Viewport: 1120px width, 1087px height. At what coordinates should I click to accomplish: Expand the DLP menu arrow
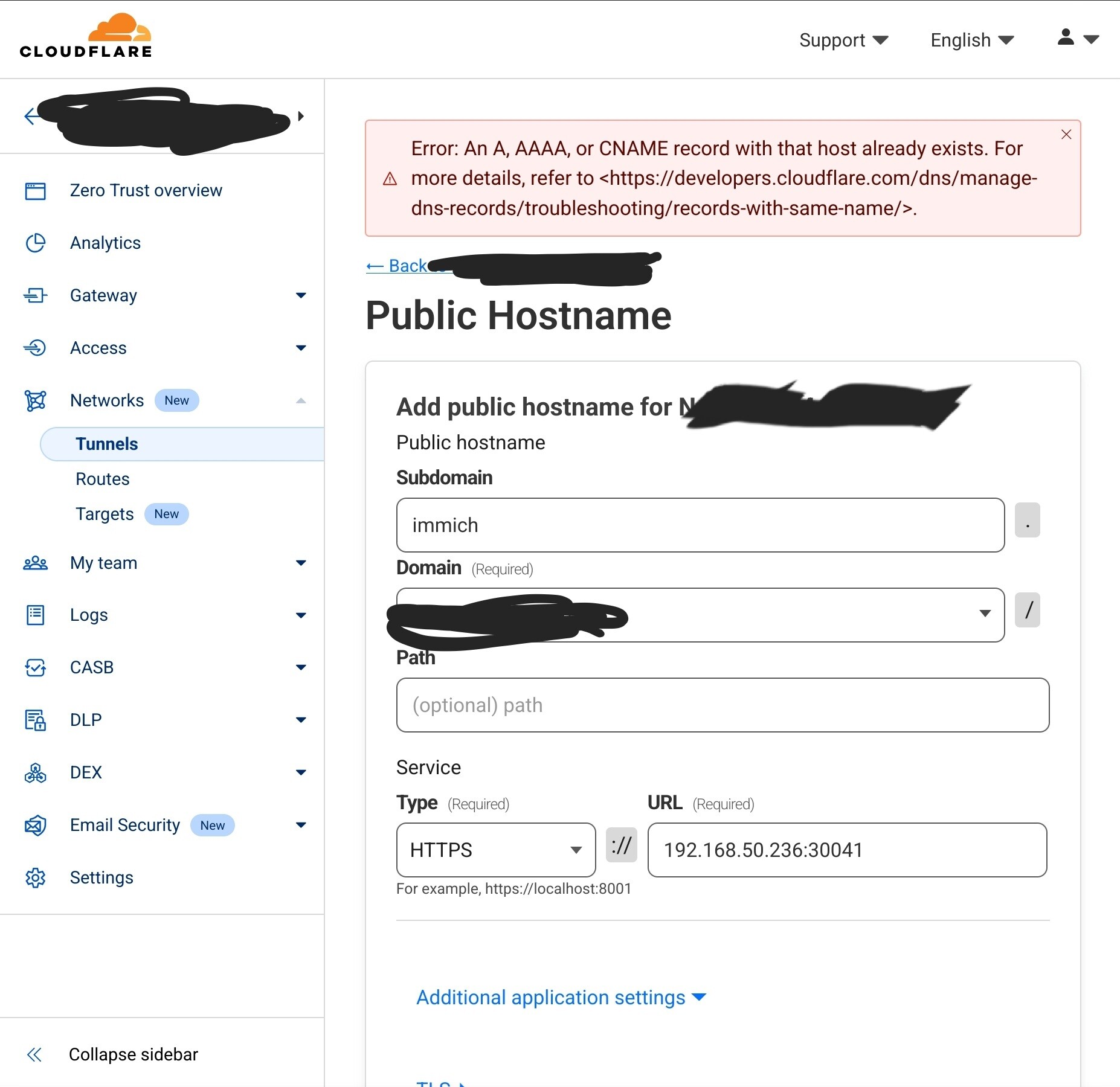[x=301, y=720]
